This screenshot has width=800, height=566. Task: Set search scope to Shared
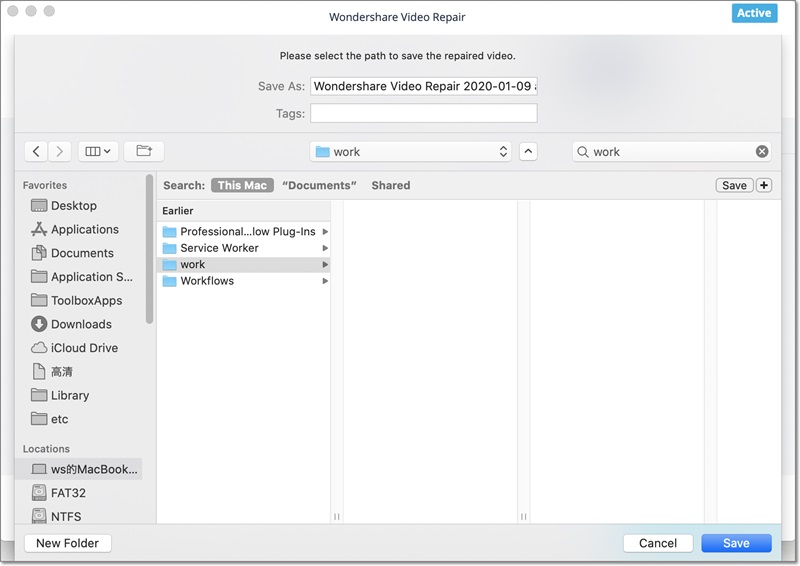tap(391, 185)
